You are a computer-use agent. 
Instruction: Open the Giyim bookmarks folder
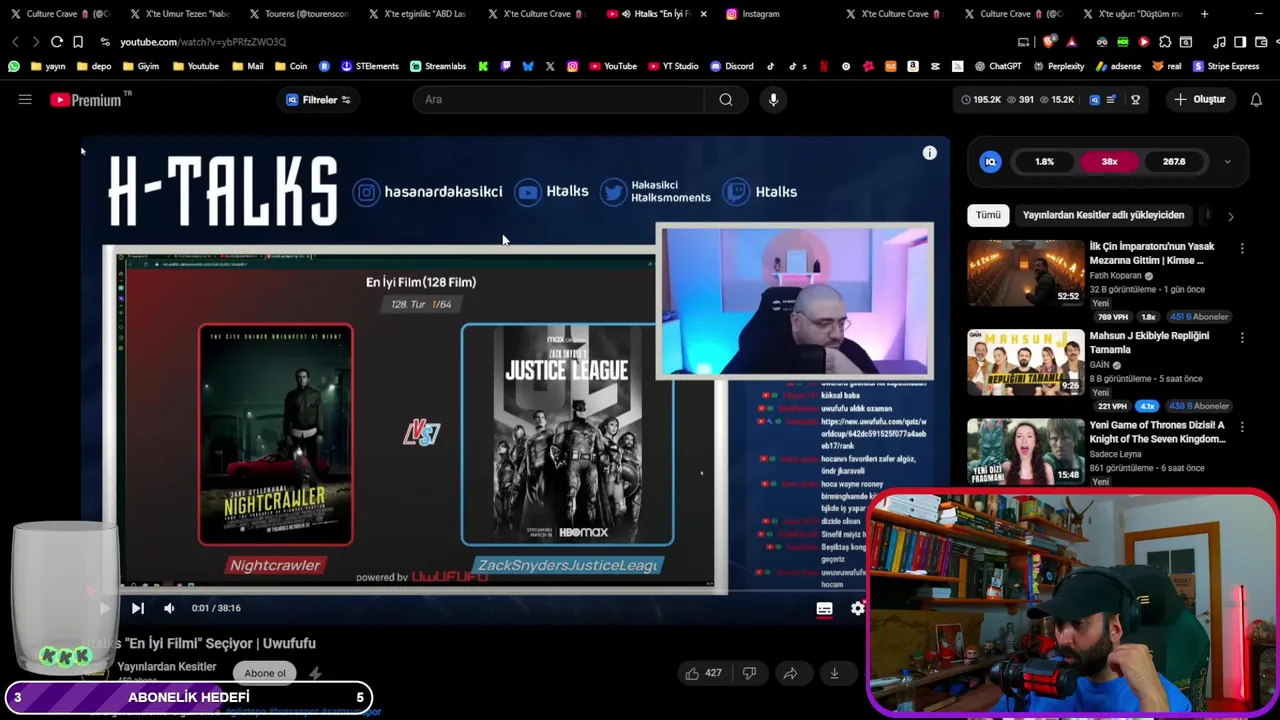[x=141, y=66]
